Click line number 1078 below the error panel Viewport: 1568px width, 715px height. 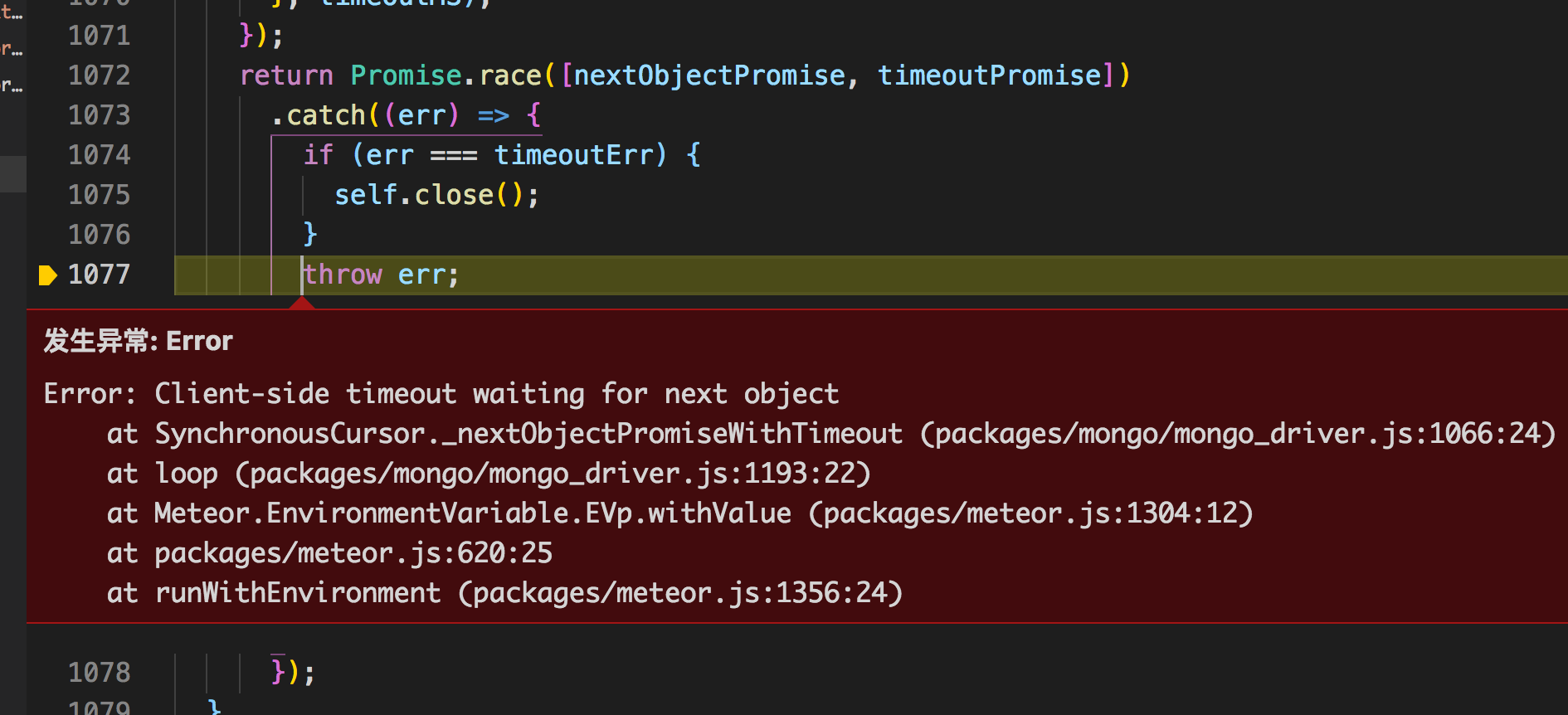tap(99, 672)
